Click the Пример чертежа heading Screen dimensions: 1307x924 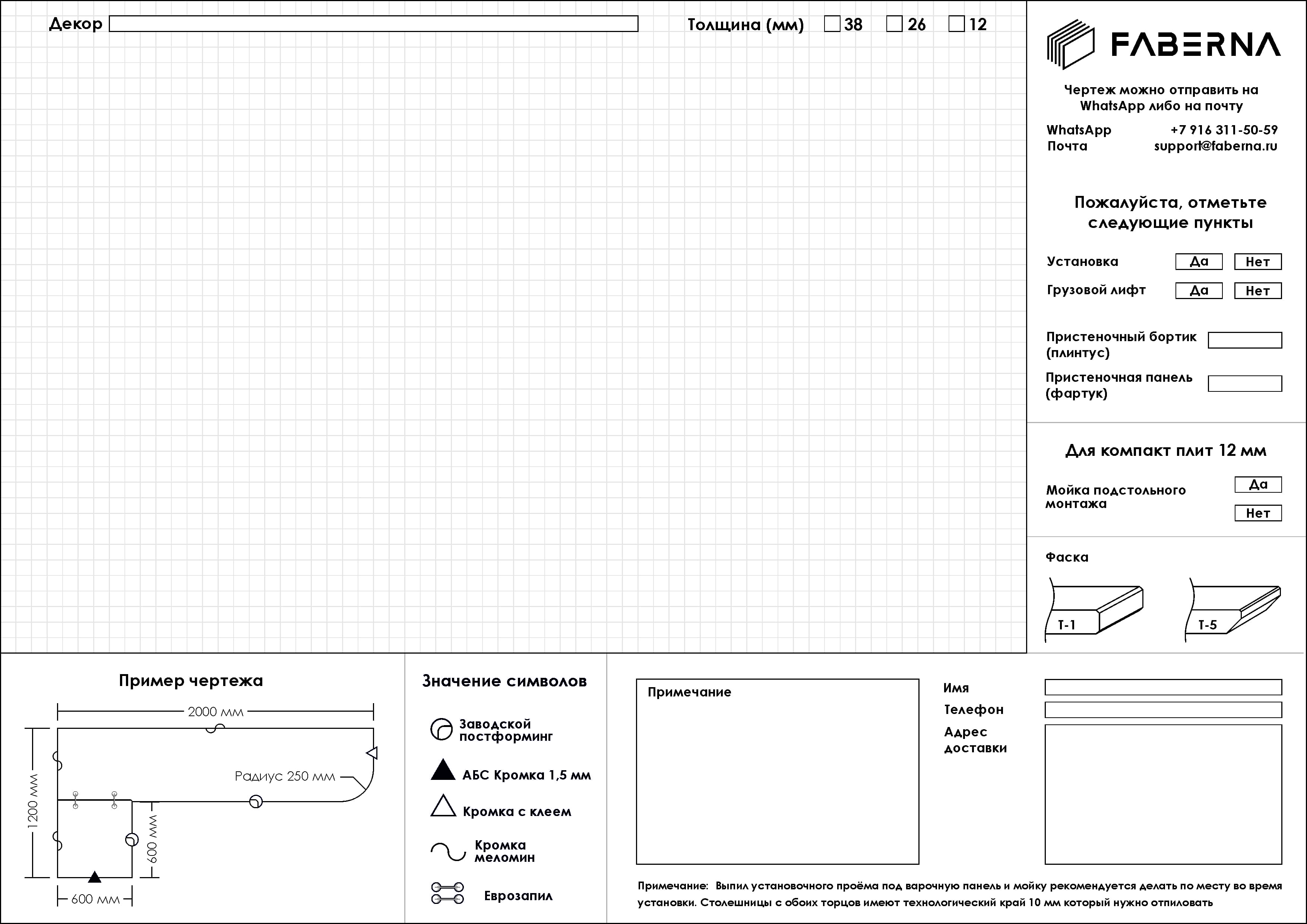coord(191,681)
